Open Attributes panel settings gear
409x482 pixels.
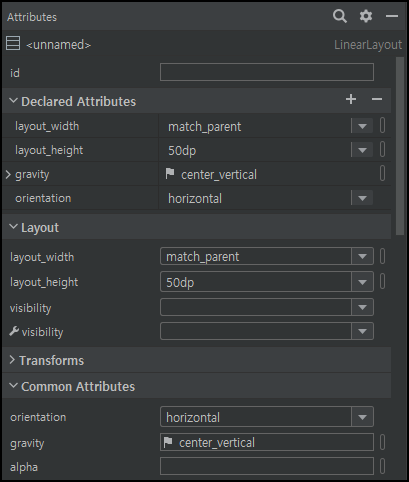(366, 16)
